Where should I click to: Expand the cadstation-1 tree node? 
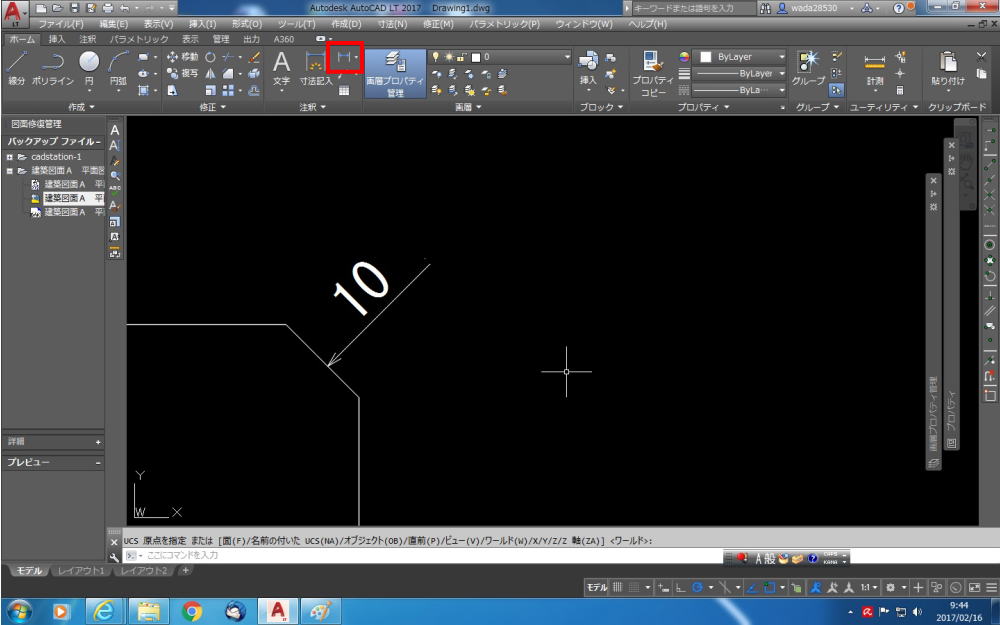tap(10, 157)
